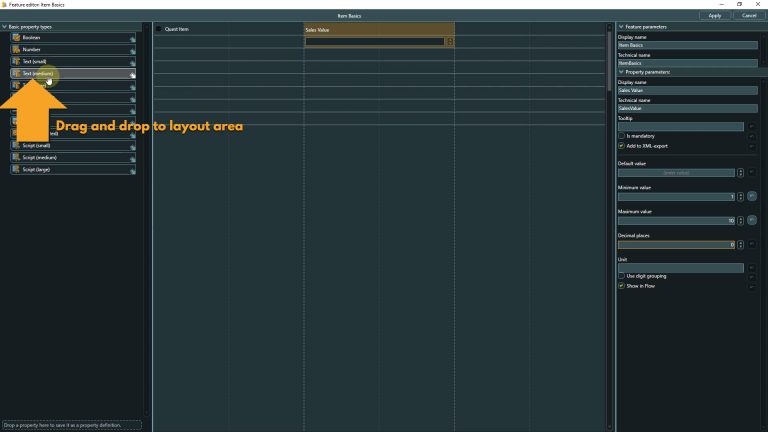This screenshot has height=432, width=768.
Task: Click the drop-a-property-here definition area
Action: 72,425
